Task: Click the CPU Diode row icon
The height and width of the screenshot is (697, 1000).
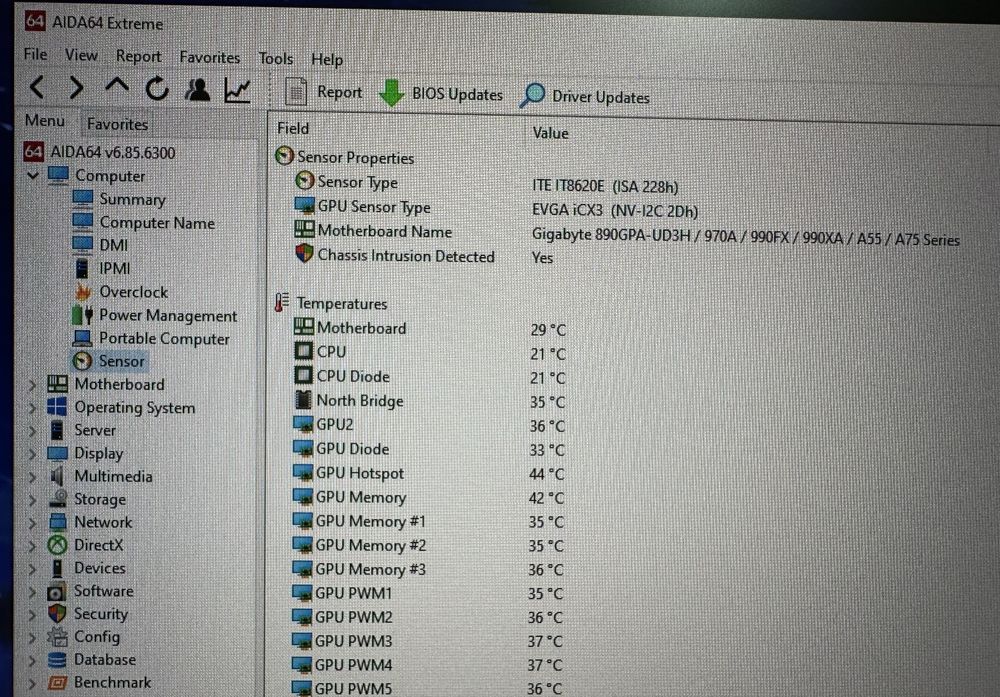Action: pos(304,376)
